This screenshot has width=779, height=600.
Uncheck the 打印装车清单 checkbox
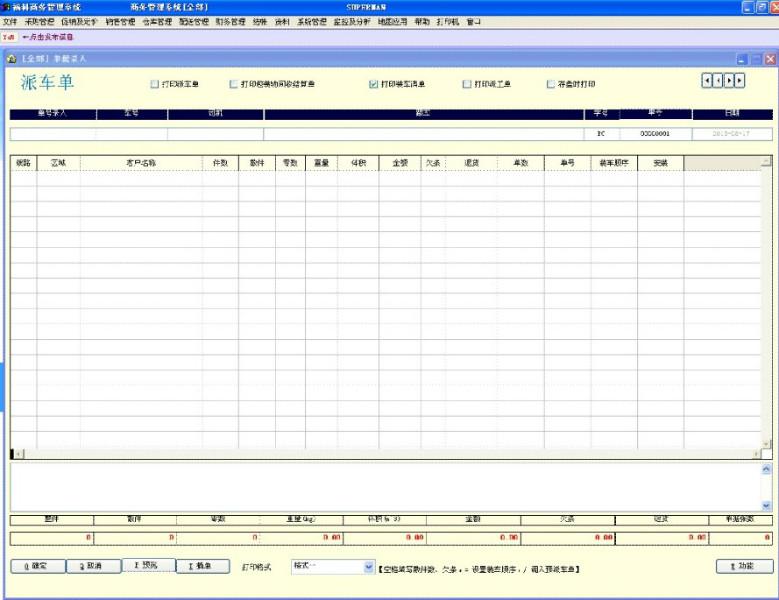tap(373, 84)
